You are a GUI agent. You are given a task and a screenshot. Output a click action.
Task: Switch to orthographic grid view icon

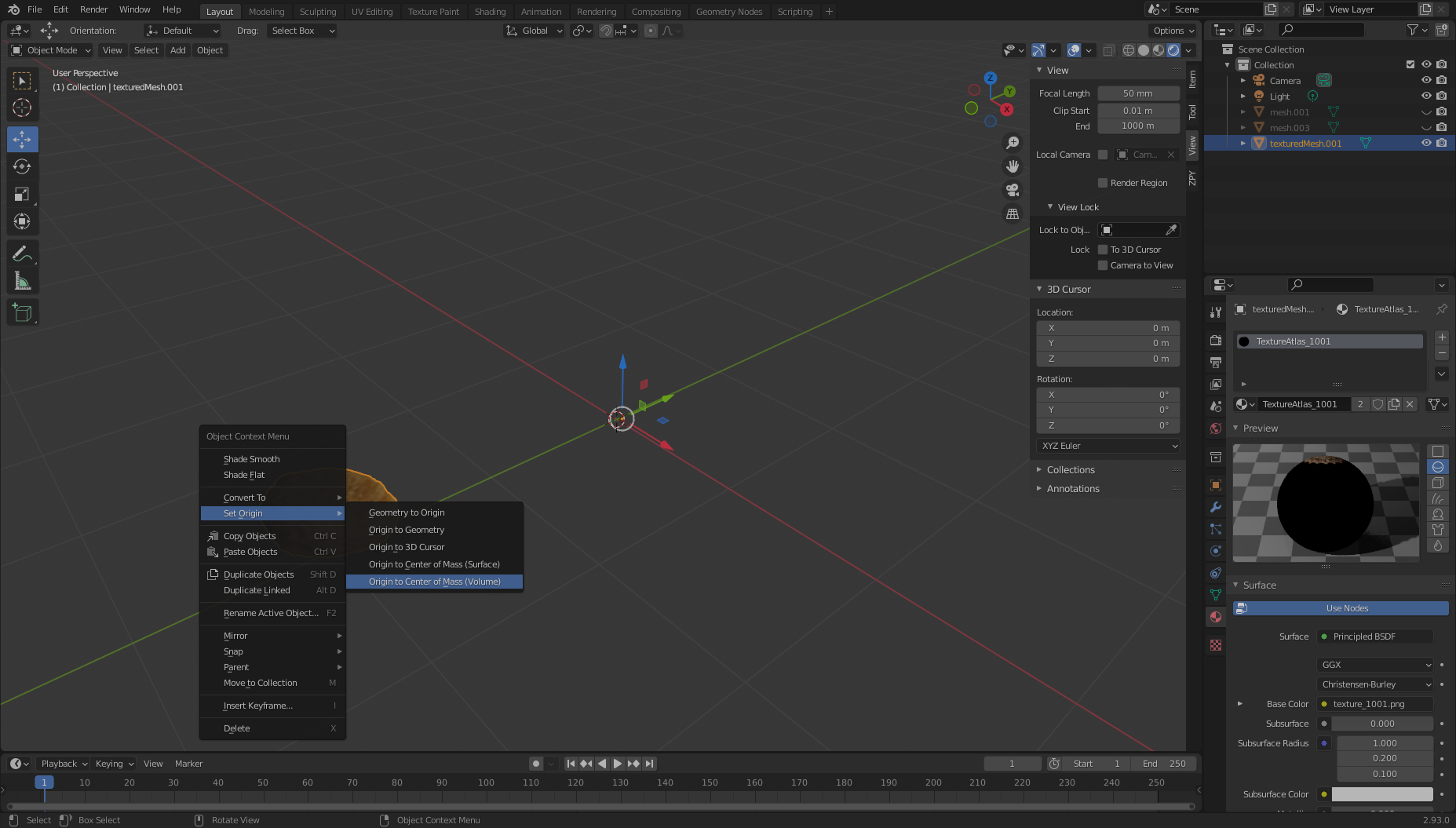(1013, 213)
